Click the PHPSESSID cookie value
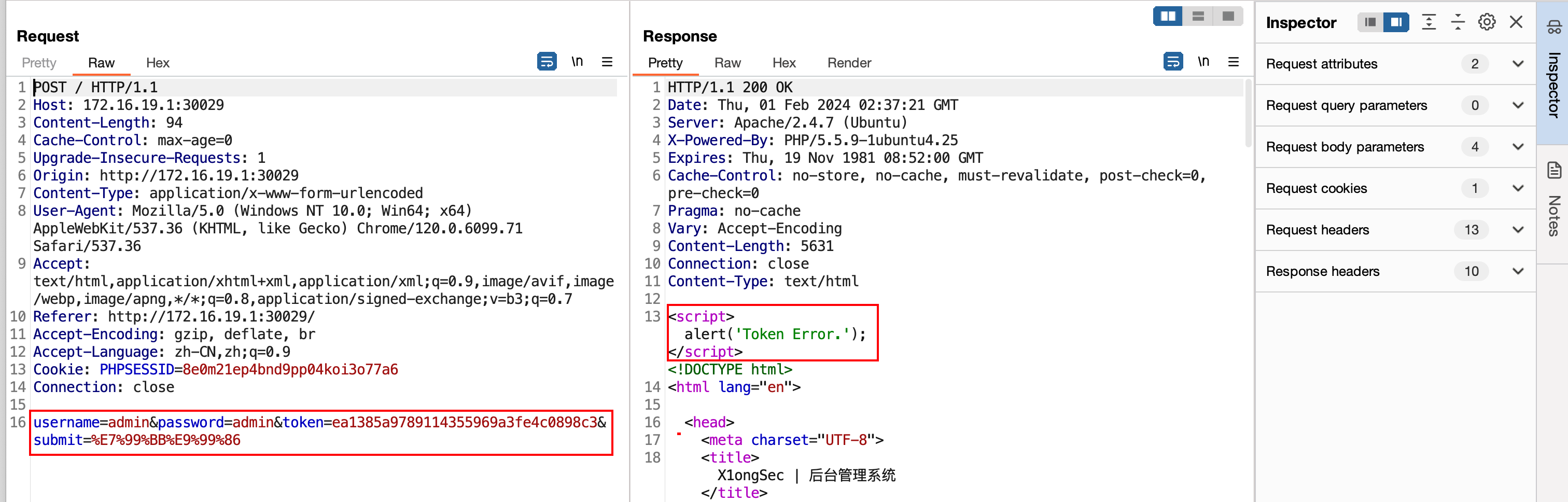Image resolution: width=1568 pixels, height=502 pixels. tap(290, 369)
